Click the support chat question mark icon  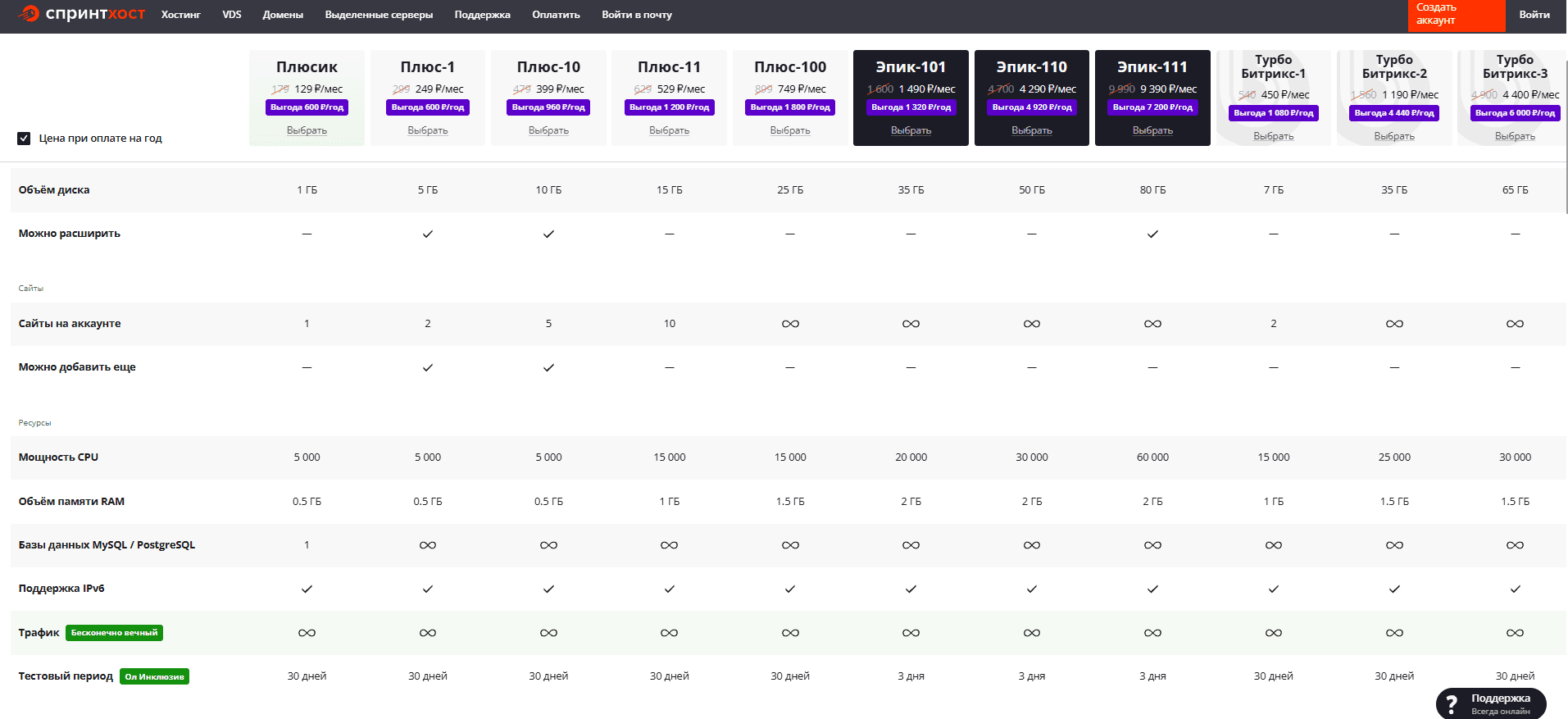[1452, 704]
